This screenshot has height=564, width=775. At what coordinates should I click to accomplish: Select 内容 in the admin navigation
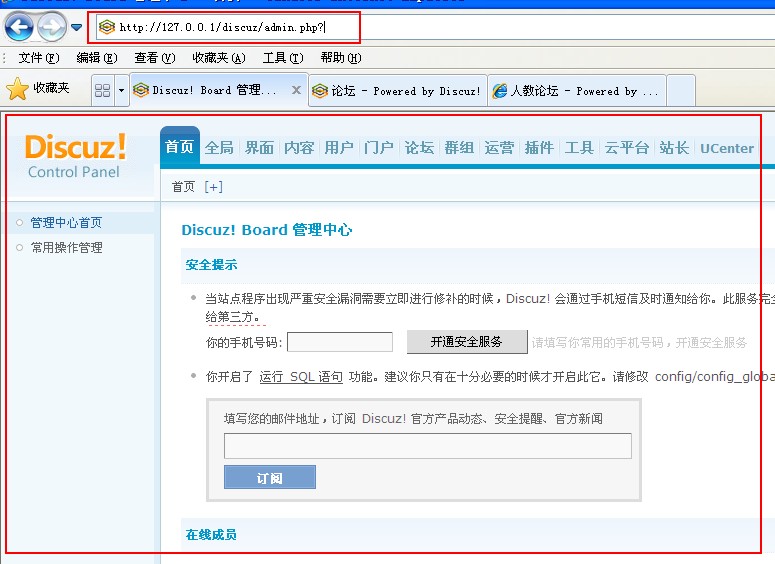299,148
